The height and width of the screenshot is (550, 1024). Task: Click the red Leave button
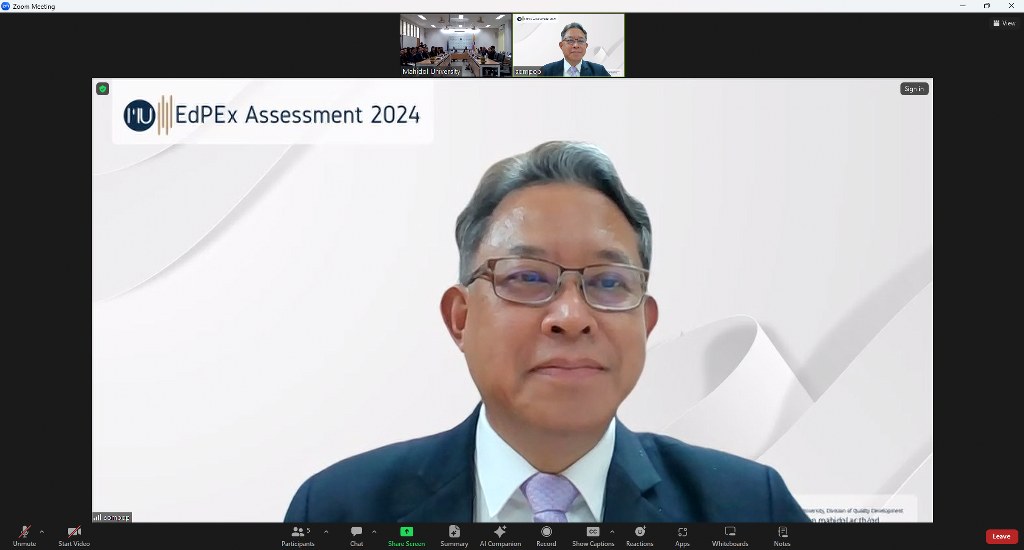(x=1001, y=537)
